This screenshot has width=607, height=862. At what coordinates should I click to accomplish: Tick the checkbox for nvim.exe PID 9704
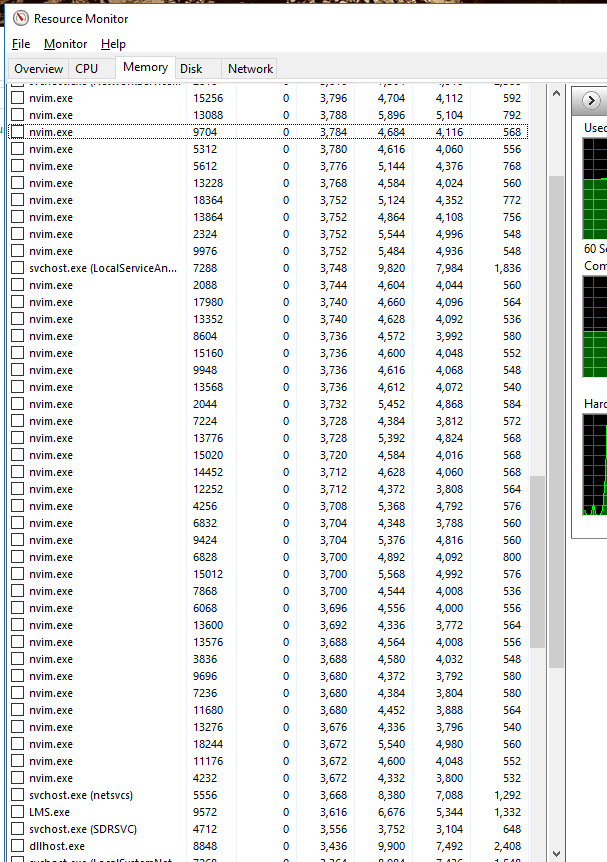(18, 132)
